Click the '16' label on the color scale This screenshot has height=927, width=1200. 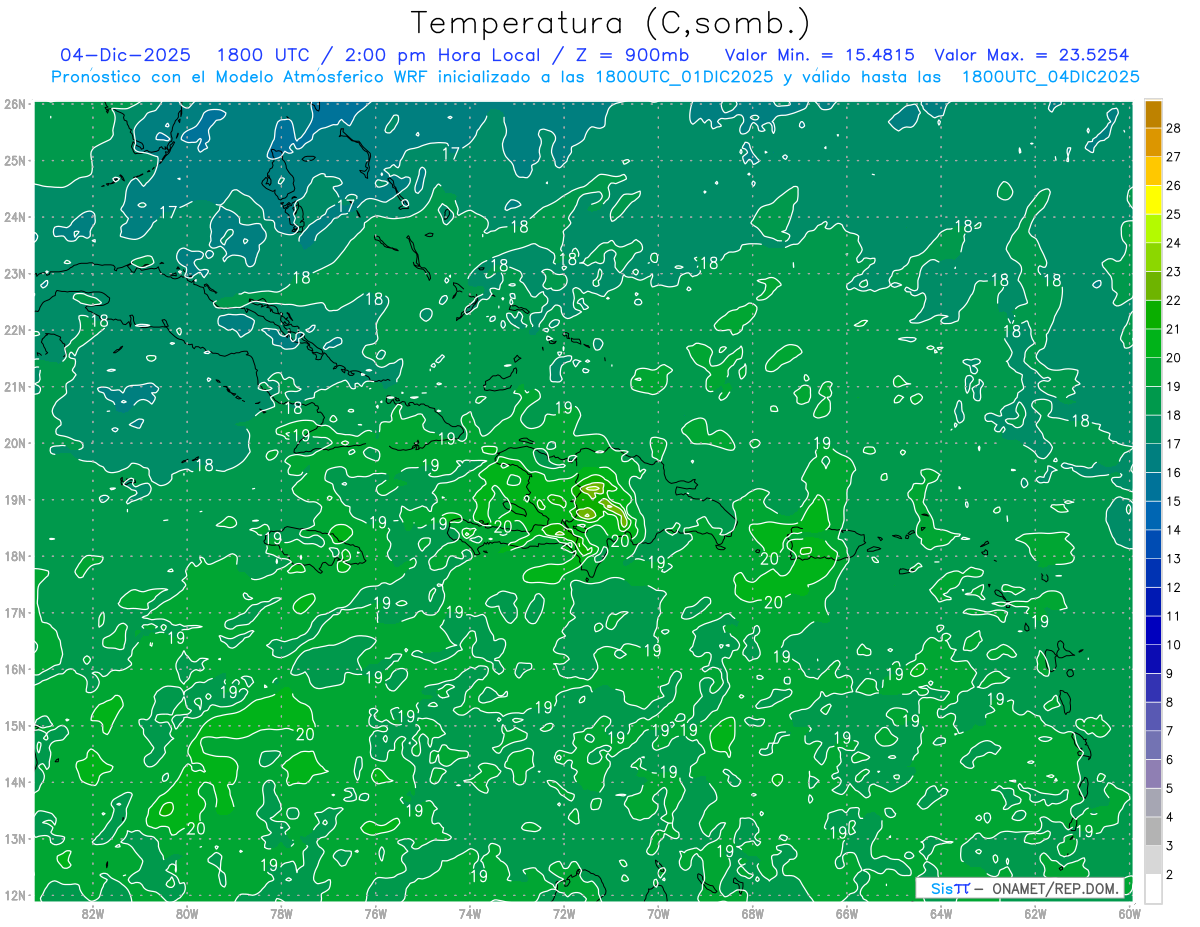[x=1174, y=472]
